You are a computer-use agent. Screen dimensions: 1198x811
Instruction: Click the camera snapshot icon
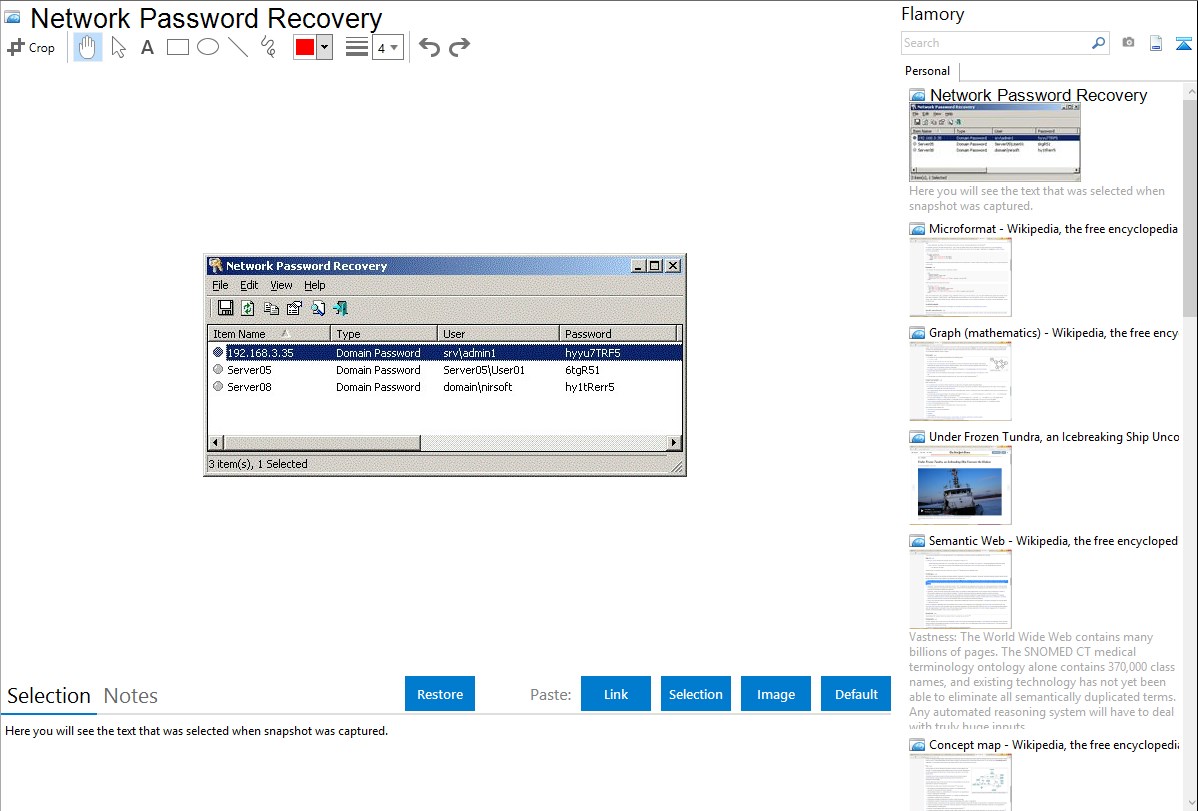point(1128,43)
